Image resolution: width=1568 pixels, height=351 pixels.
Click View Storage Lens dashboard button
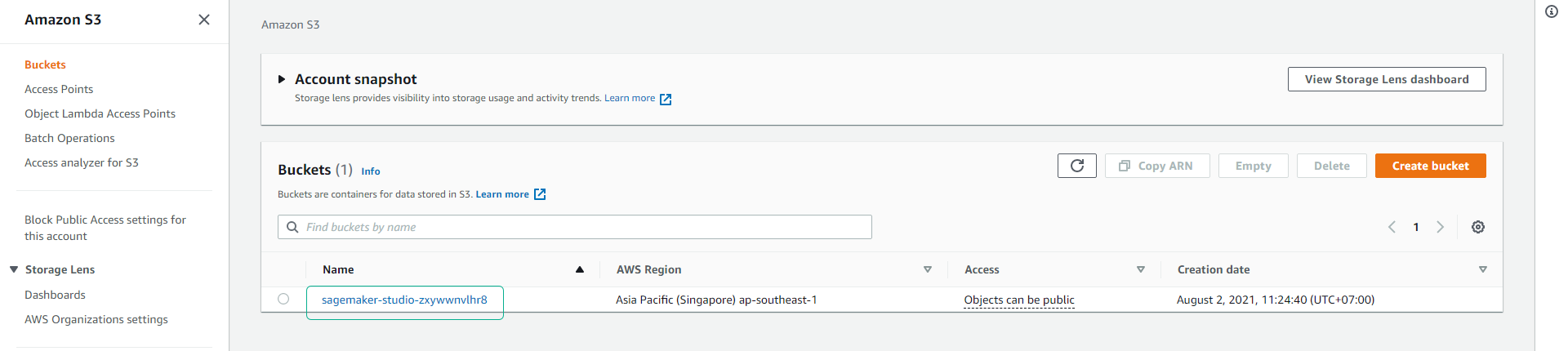(x=1387, y=79)
